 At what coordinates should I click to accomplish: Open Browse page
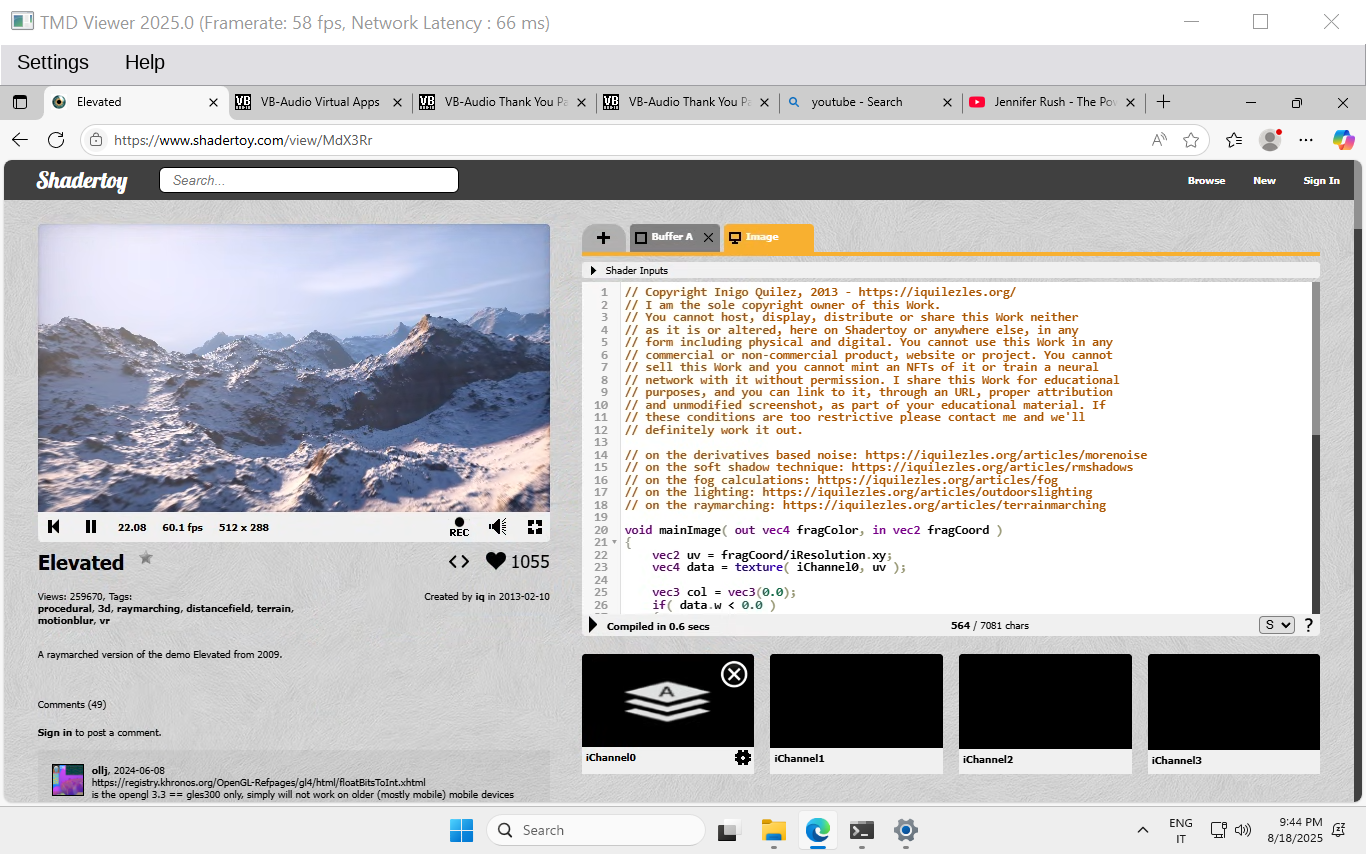[1206, 181]
